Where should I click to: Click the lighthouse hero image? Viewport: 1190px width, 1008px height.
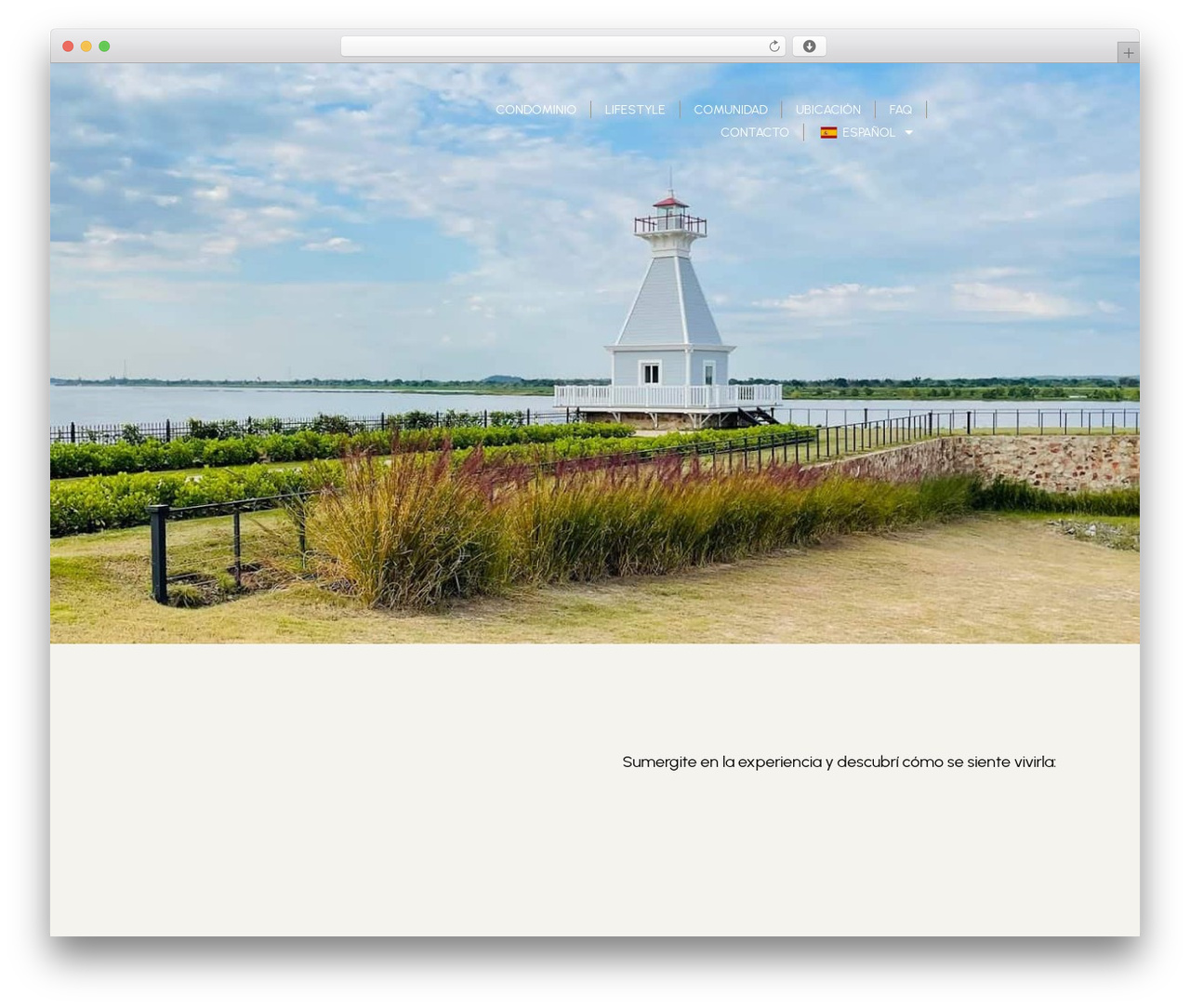pyautogui.click(x=595, y=353)
